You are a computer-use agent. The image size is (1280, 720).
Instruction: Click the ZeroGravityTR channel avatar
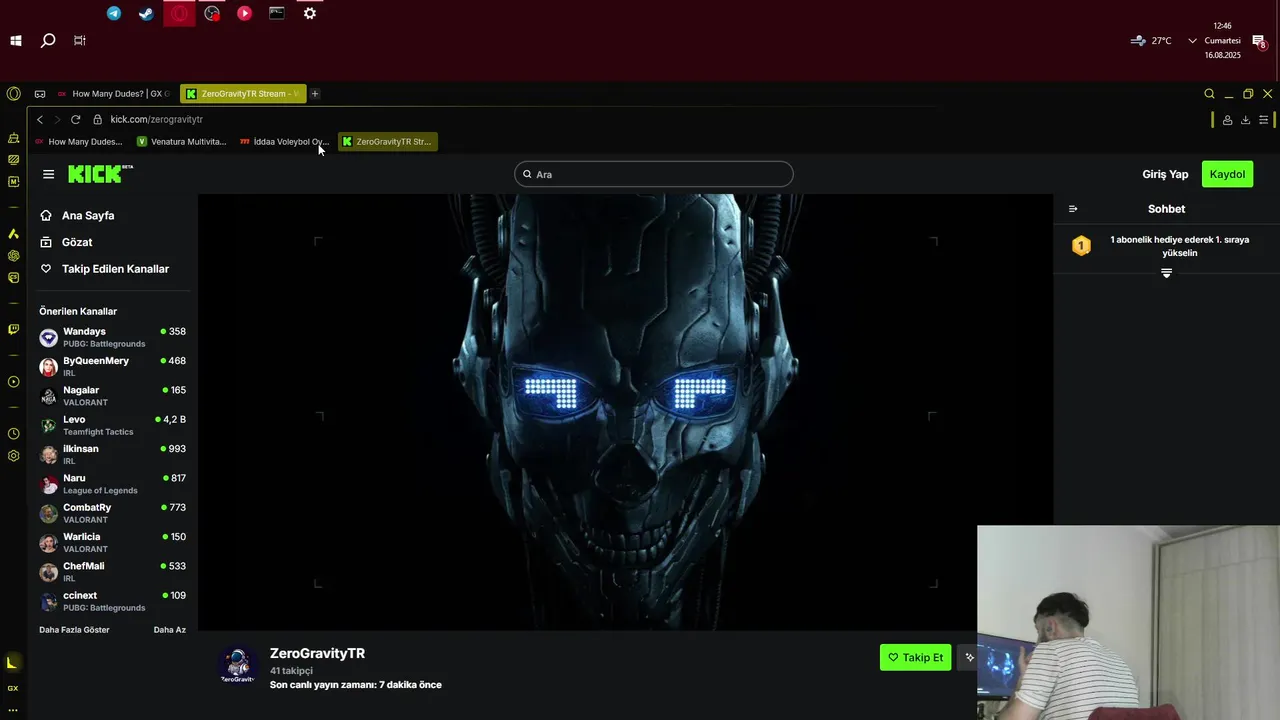point(237,665)
